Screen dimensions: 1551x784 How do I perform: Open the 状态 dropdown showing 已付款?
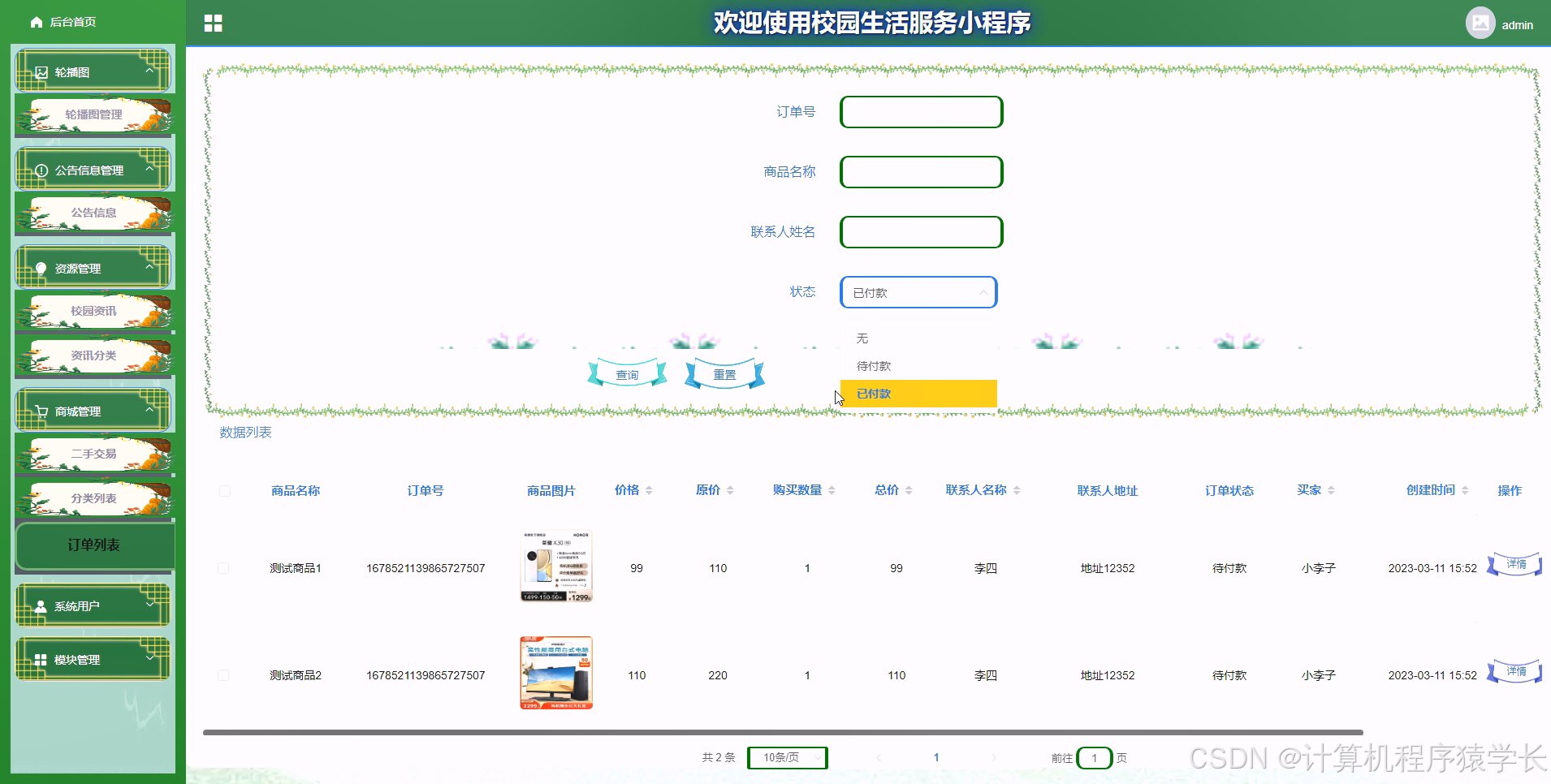(x=918, y=292)
